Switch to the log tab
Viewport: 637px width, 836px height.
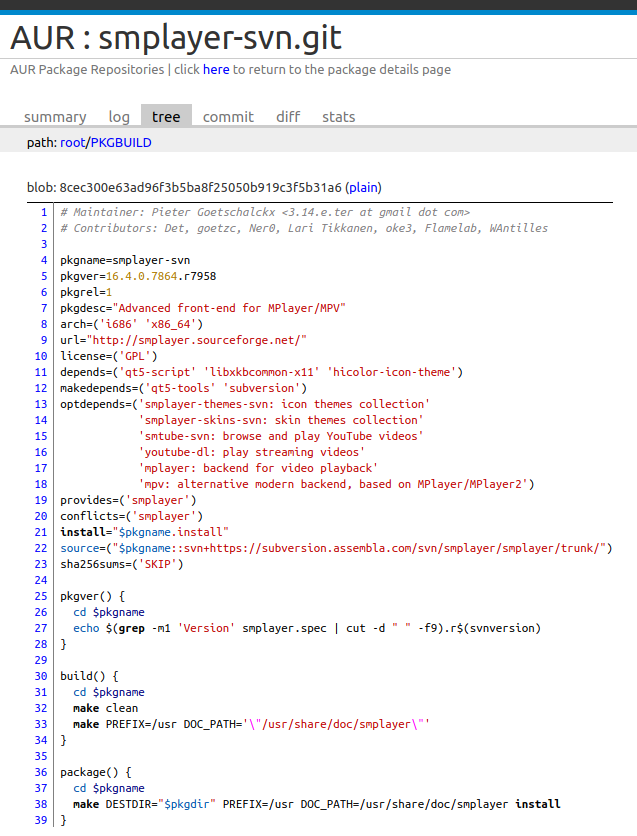(119, 117)
